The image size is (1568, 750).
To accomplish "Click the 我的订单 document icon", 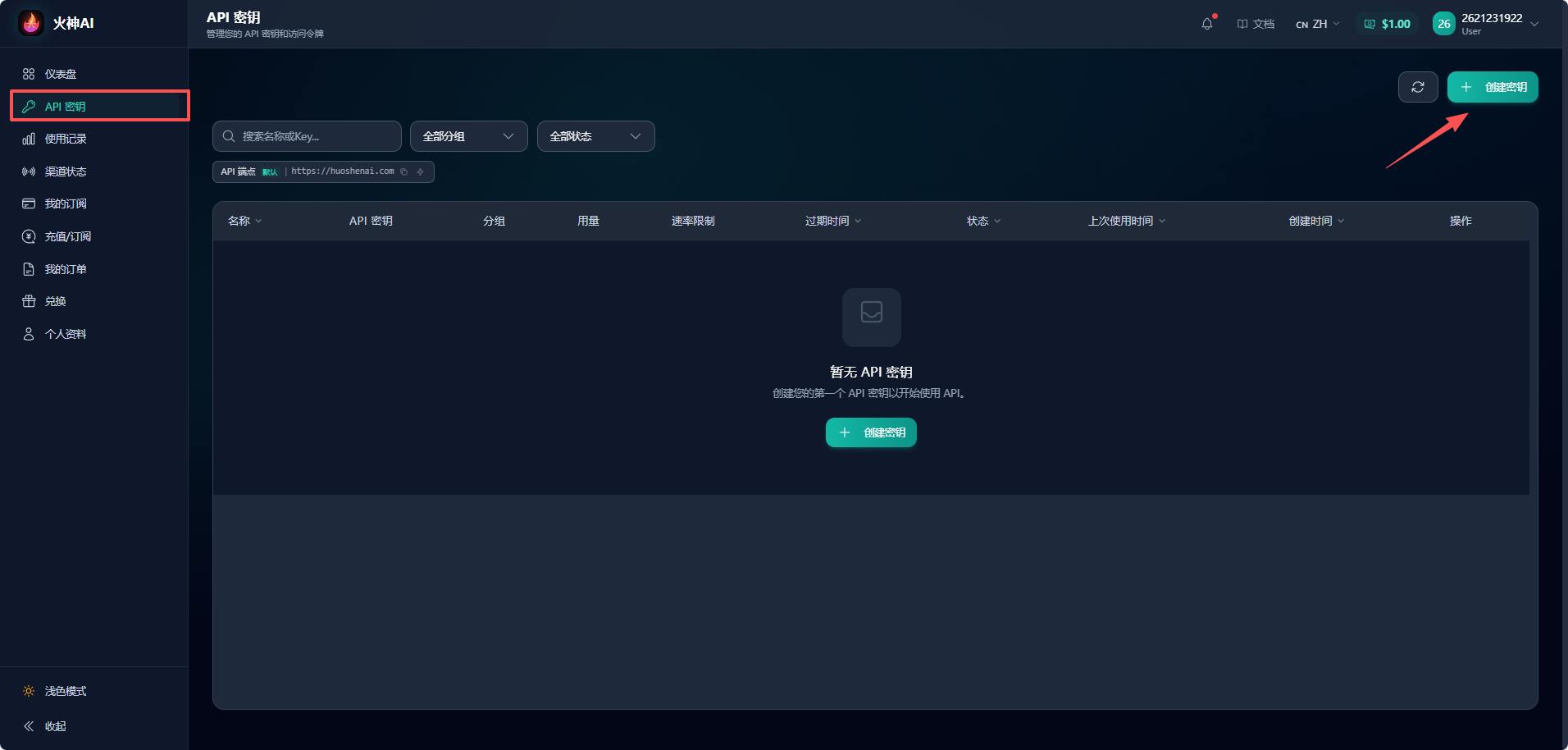I will click(29, 269).
